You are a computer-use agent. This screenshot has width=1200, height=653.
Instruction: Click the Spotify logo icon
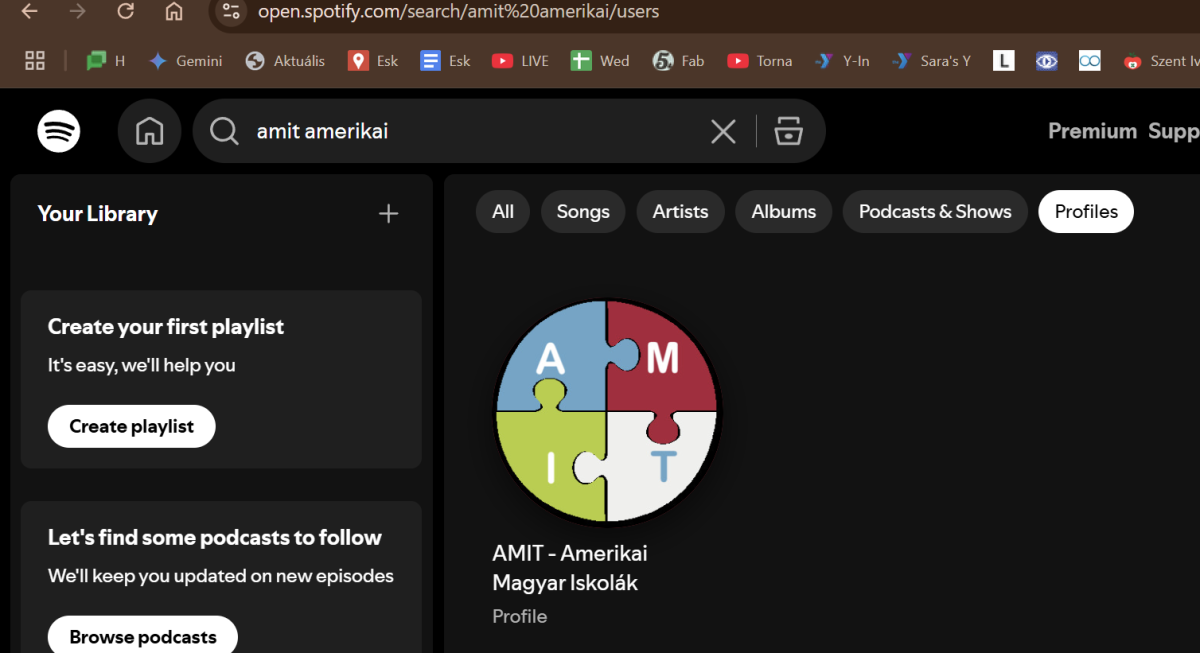(x=59, y=131)
